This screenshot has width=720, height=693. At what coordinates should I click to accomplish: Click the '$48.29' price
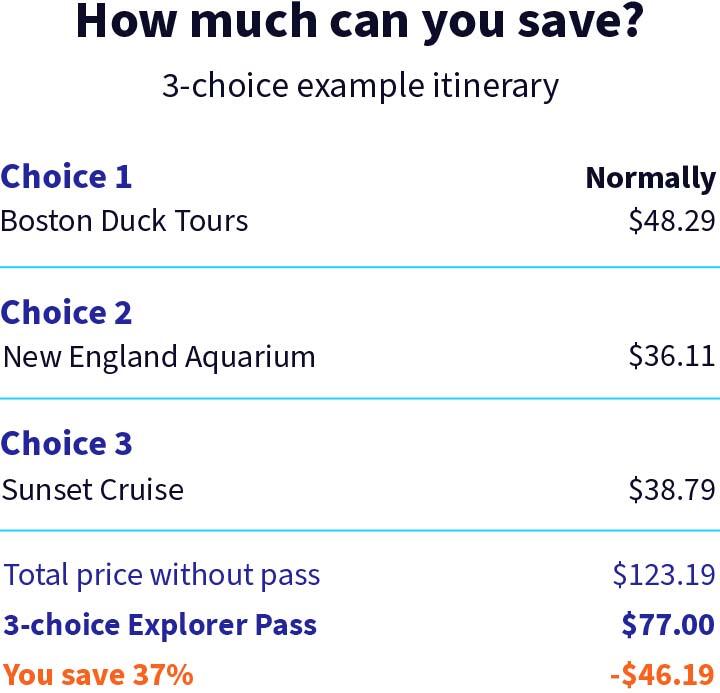coord(672,220)
